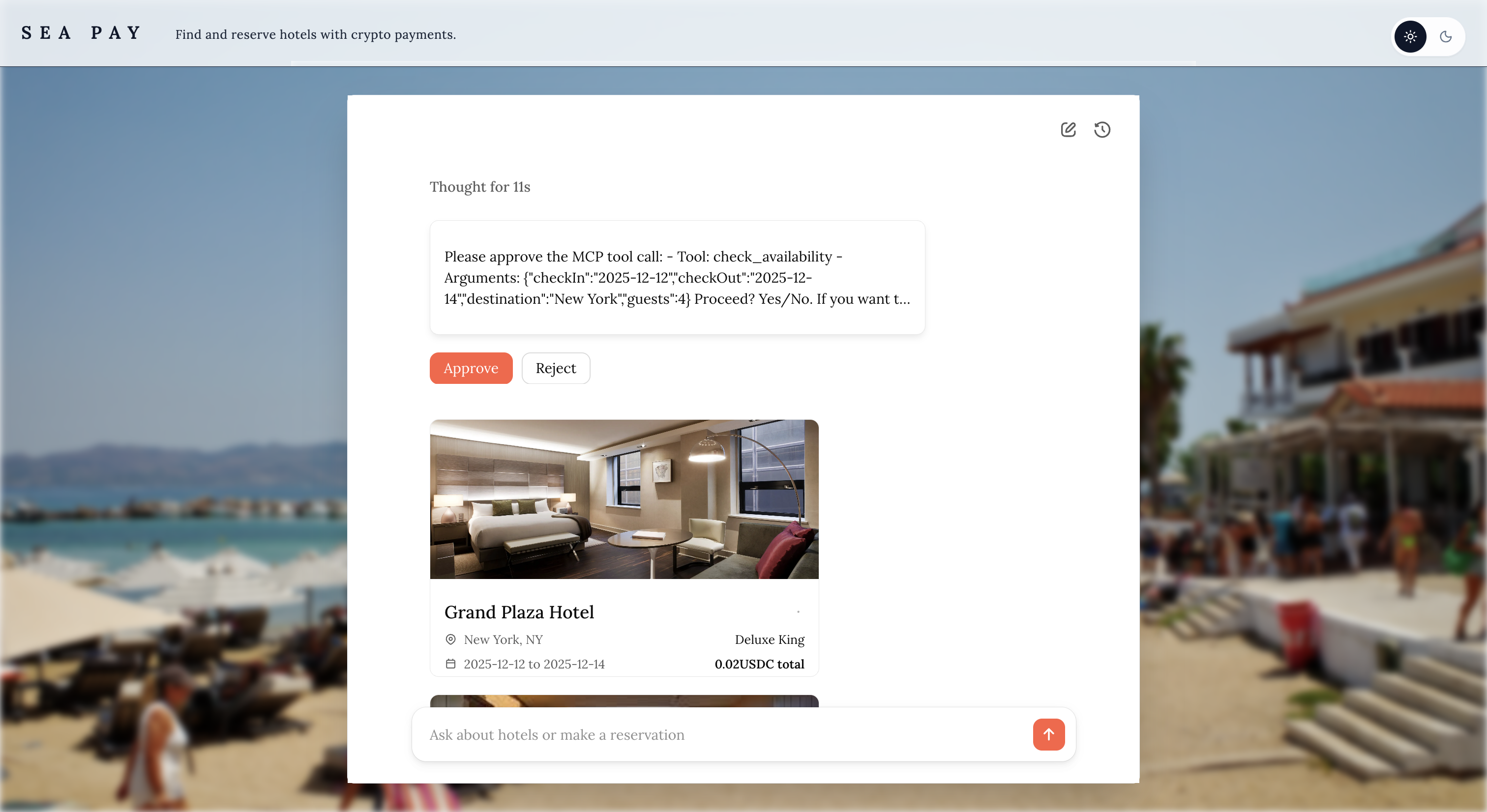
Task: Click the Deluxe King room type label
Action: point(769,639)
